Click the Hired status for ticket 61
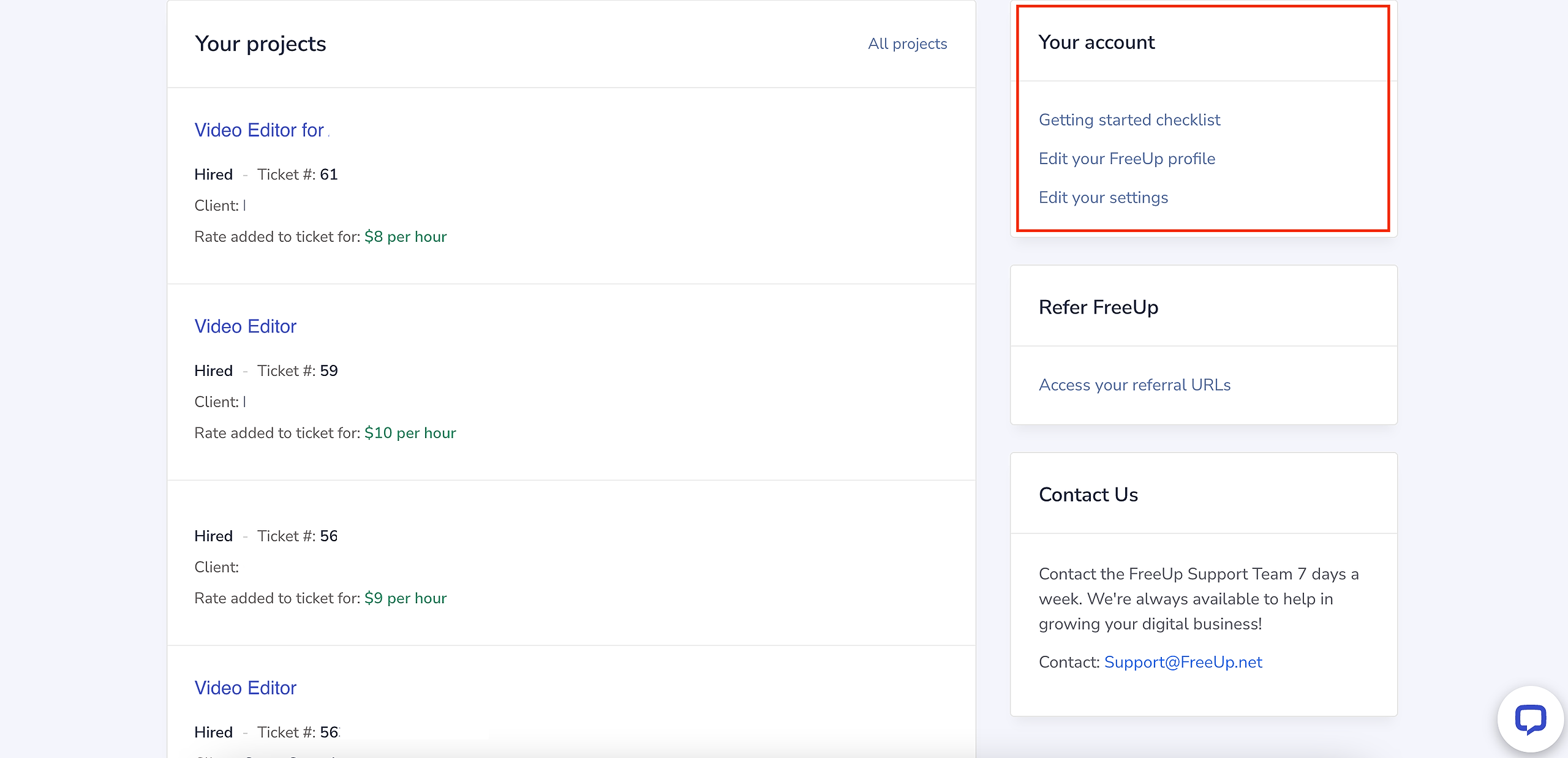The height and width of the screenshot is (758, 1568). point(214,174)
